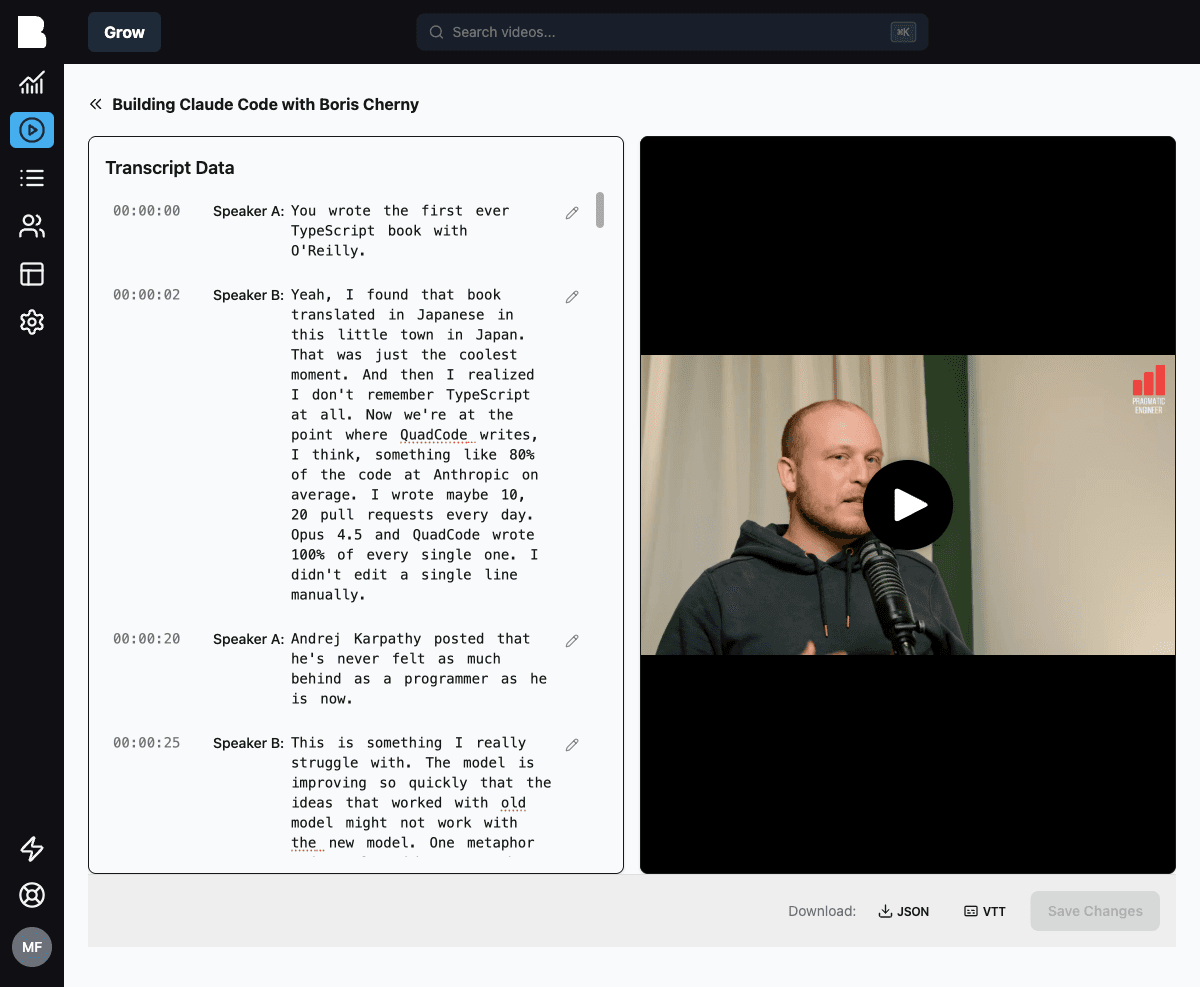Edit the 00:00:02 Speaker B transcript entry
This screenshot has height=987, width=1200.
572,297
